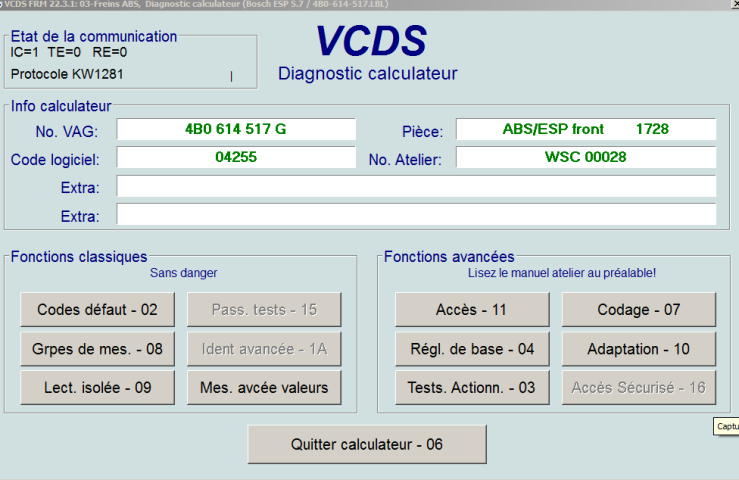Click the IC=1 TE=0 RE=0 status text

(x=69, y=52)
